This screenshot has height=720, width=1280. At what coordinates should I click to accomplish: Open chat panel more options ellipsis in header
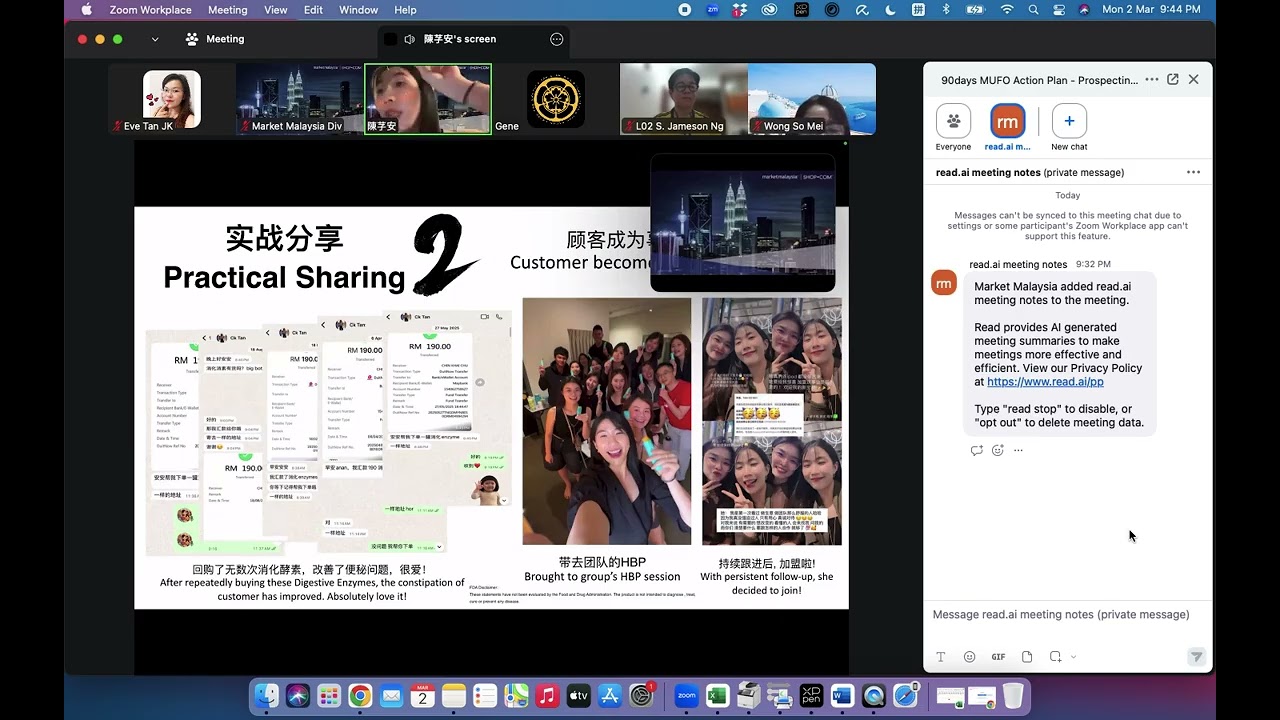click(x=1152, y=79)
